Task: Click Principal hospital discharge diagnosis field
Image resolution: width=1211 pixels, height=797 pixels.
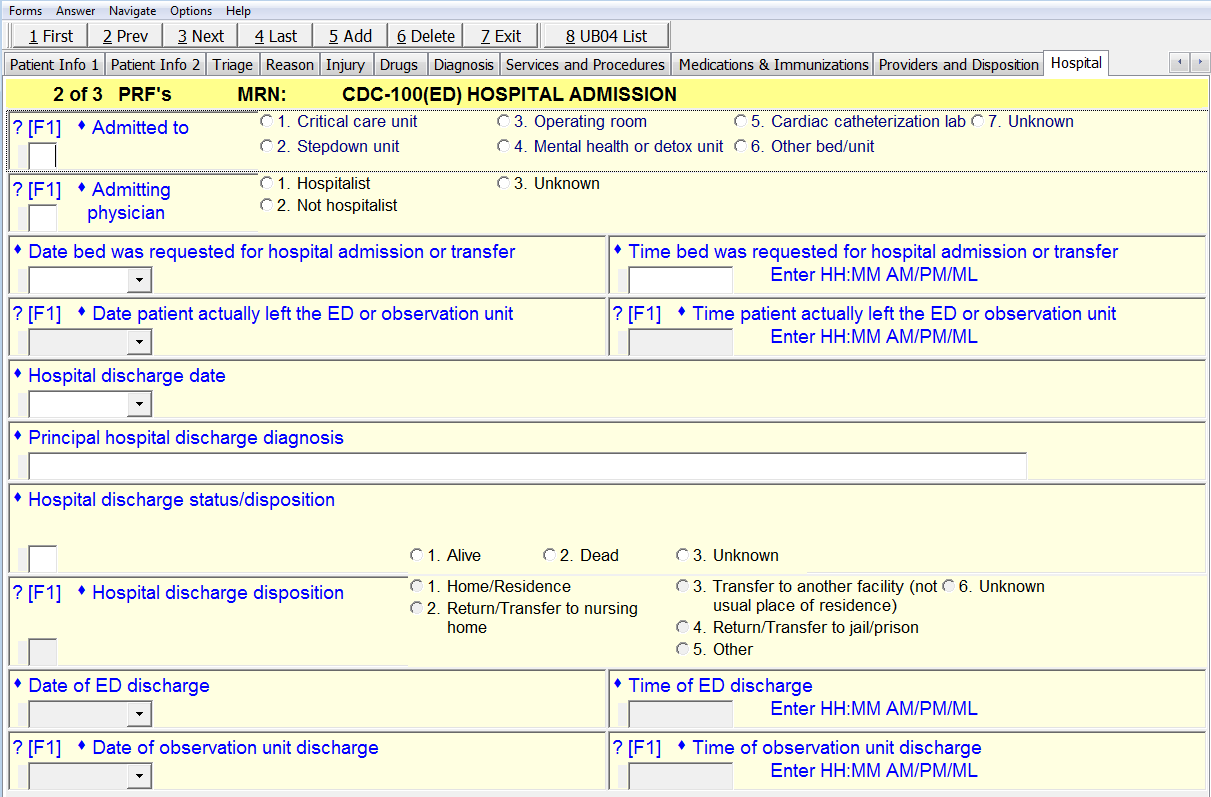Action: coord(527,466)
